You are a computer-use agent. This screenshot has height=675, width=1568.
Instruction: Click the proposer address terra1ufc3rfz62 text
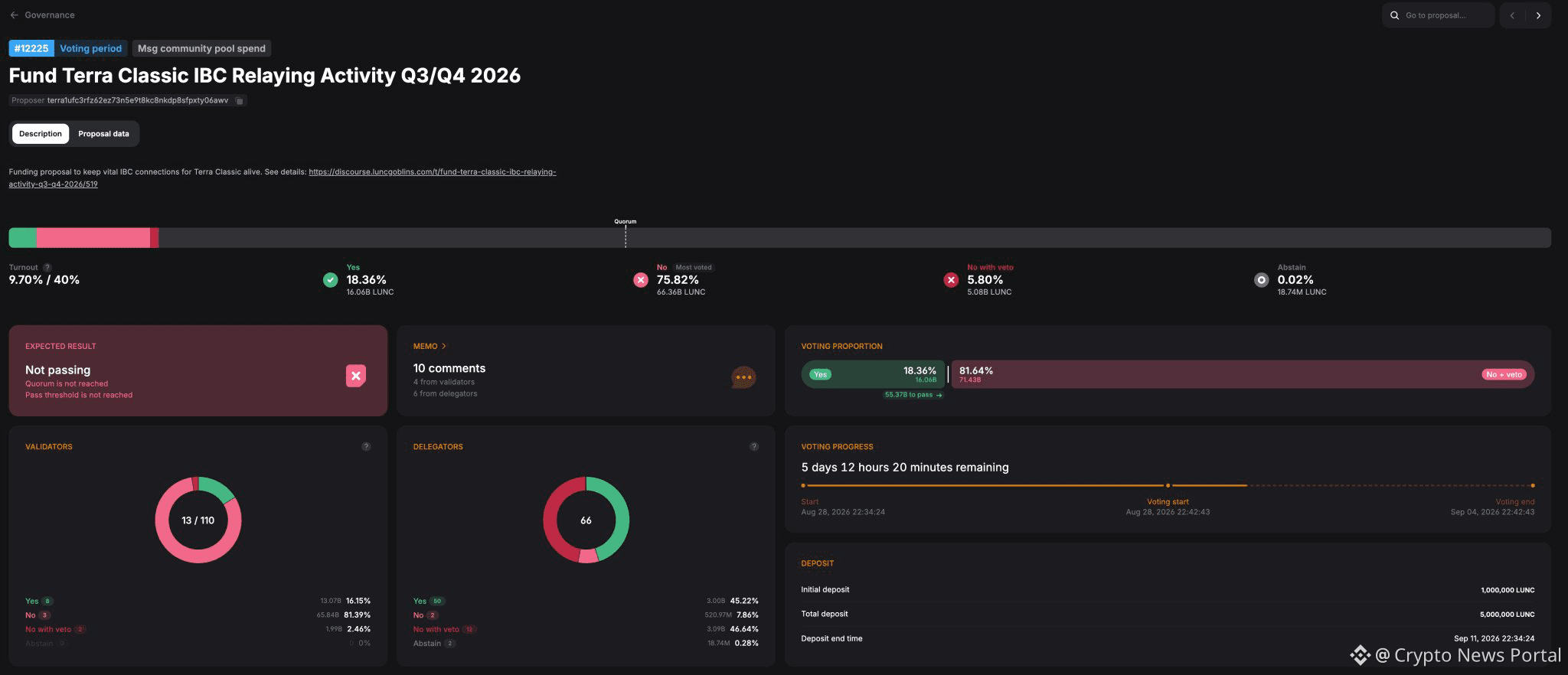[x=138, y=100]
